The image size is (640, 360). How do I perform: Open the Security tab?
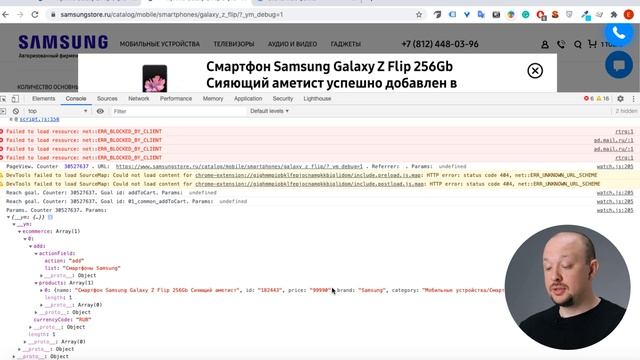(283, 99)
